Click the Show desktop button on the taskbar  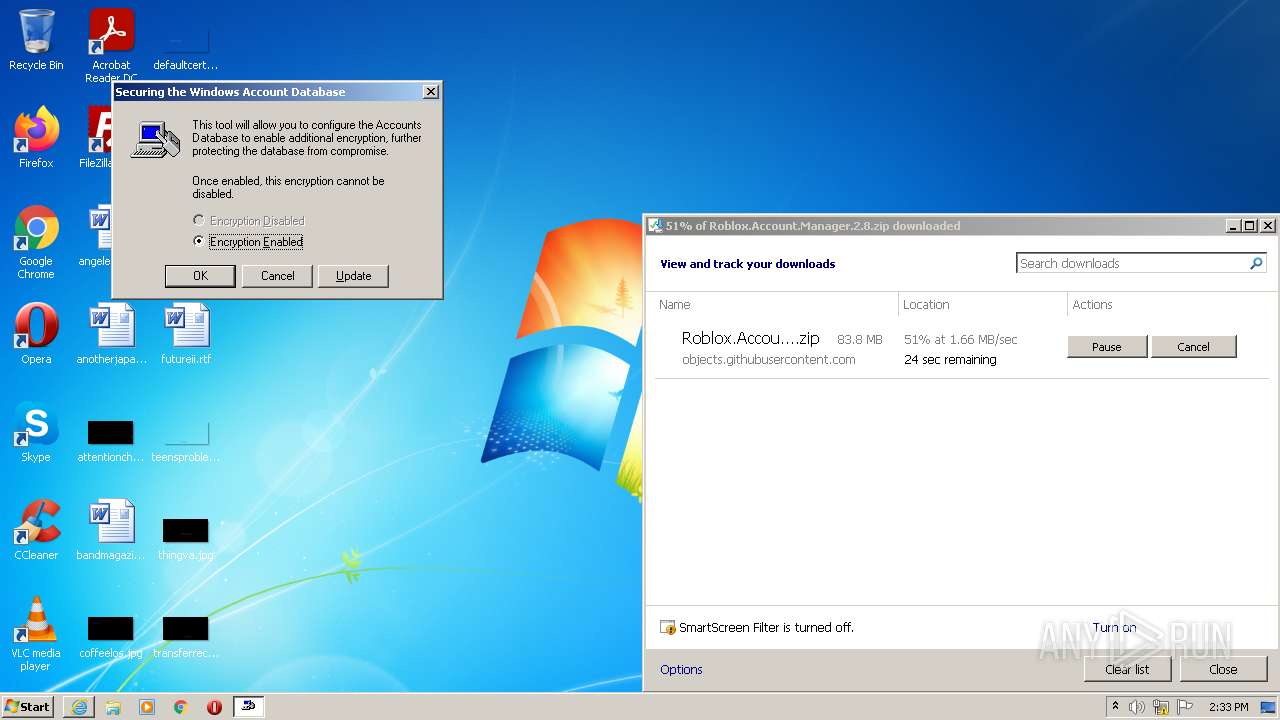1269,707
